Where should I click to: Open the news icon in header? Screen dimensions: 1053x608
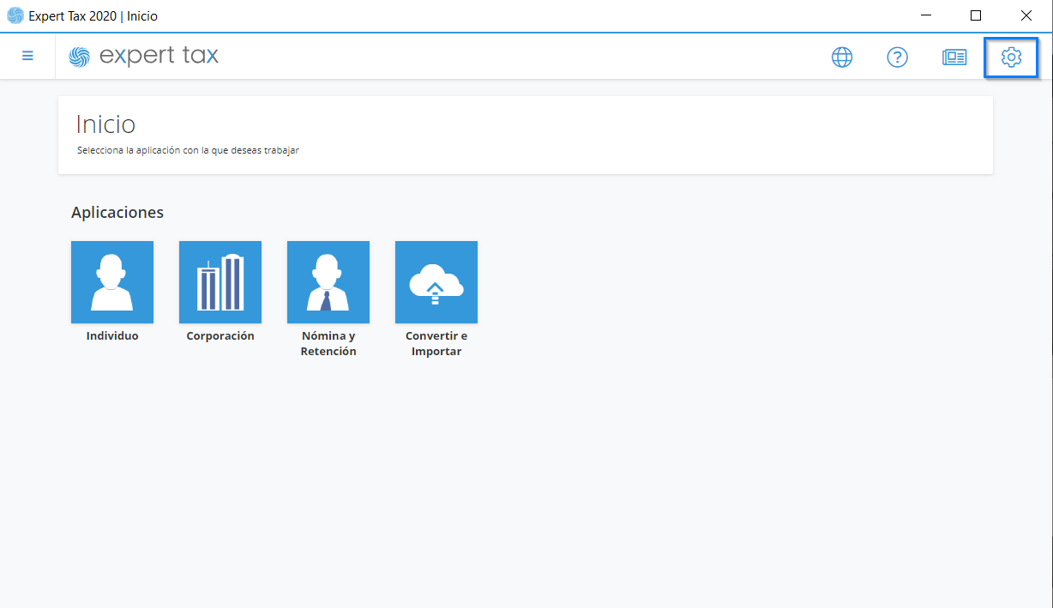pos(954,57)
